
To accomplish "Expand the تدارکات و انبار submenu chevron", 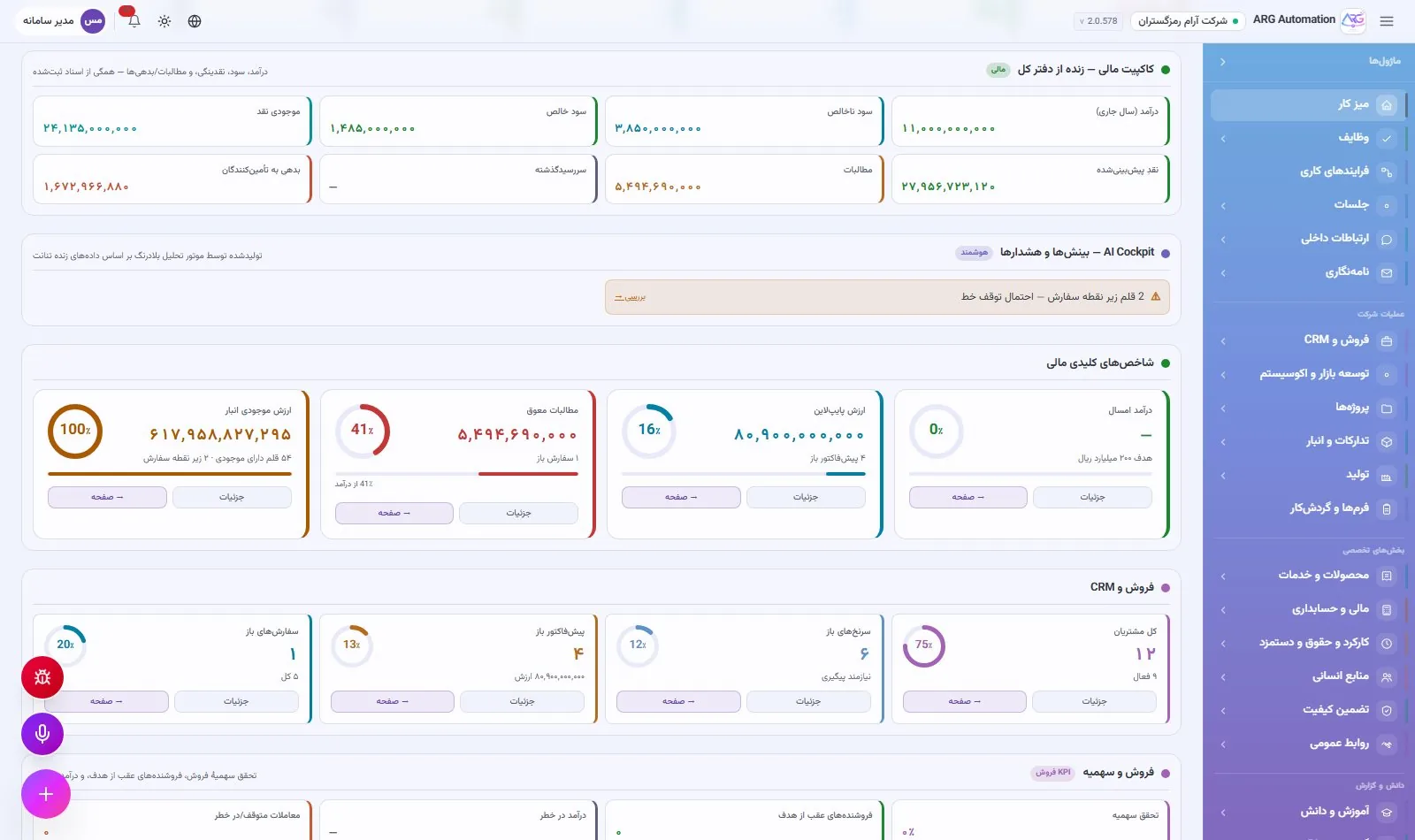I will (1222, 441).
